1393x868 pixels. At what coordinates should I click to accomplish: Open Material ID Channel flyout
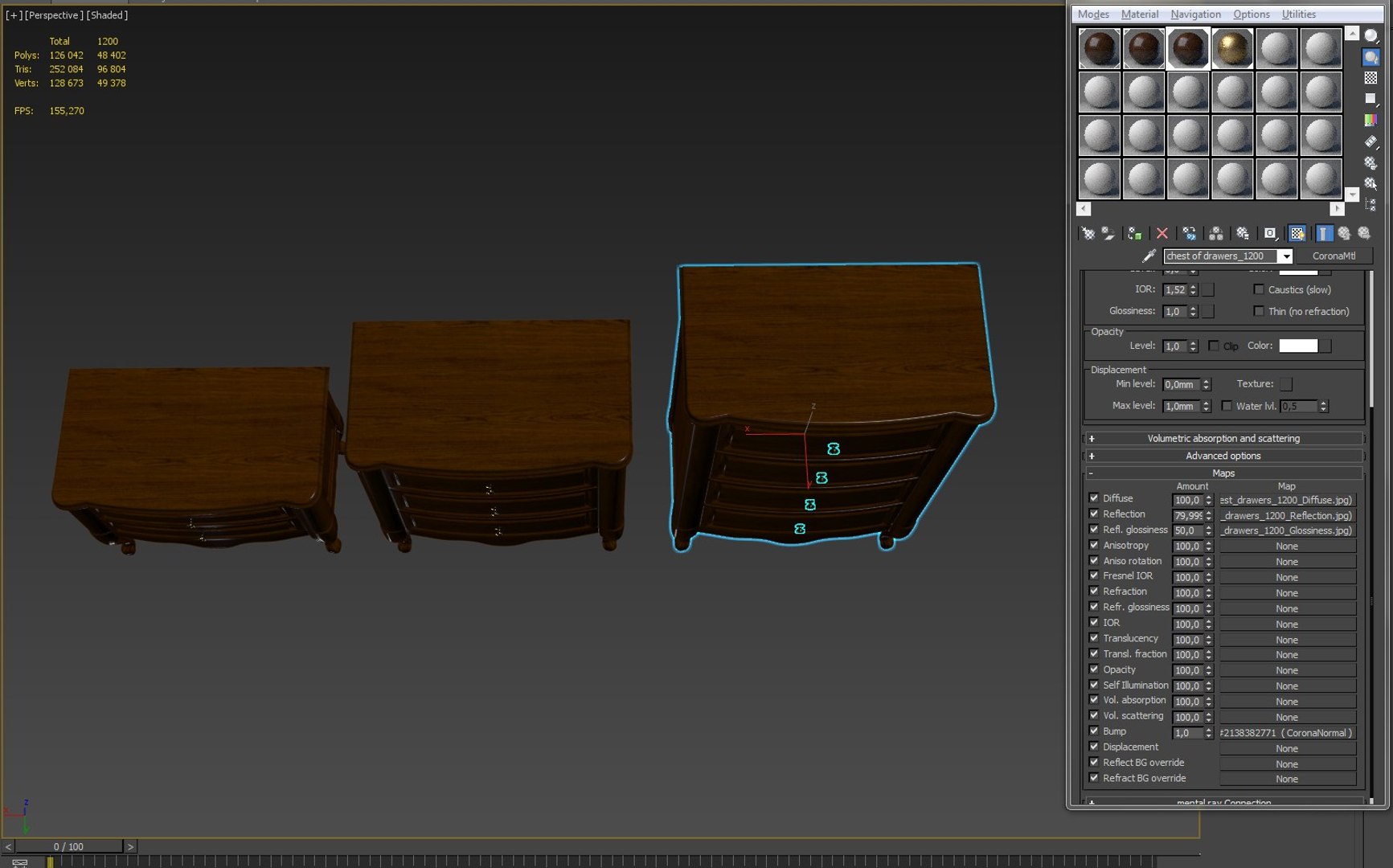tap(1270, 233)
